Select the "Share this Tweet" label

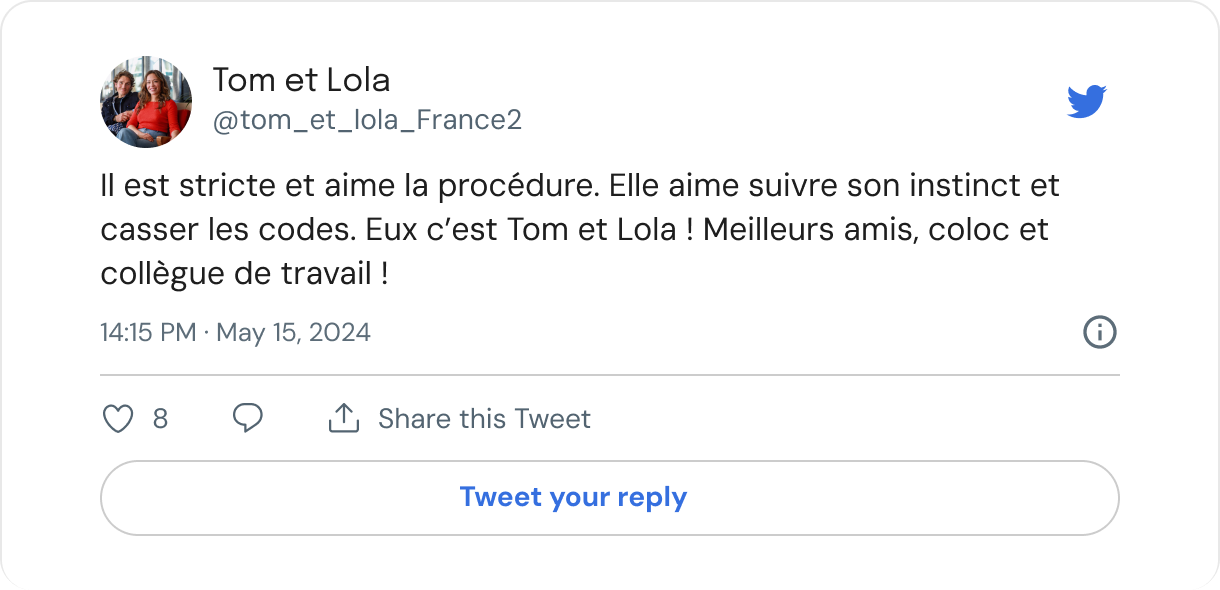tap(484, 418)
